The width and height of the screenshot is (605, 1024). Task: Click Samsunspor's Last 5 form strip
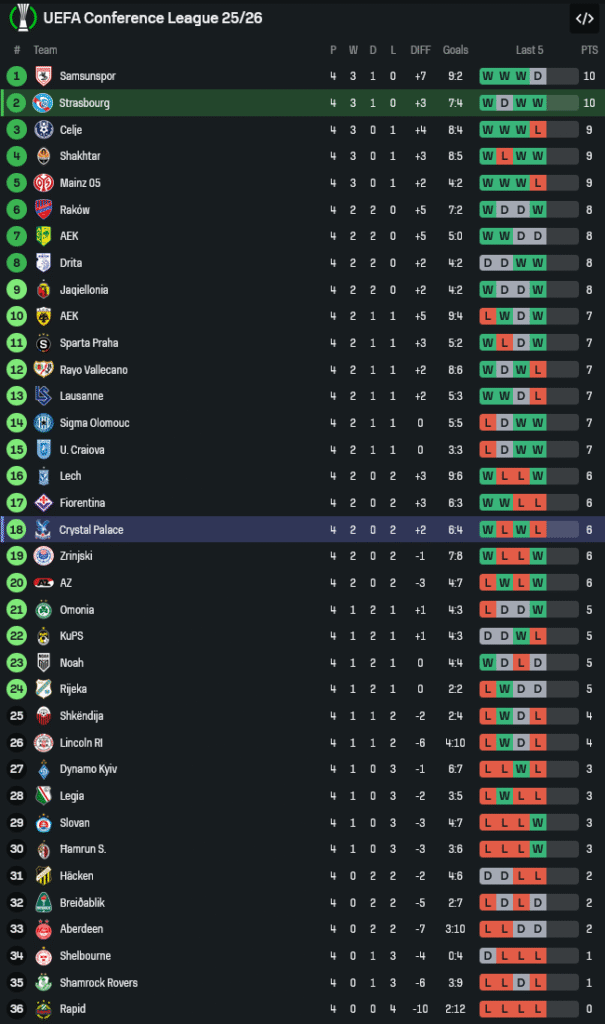[528, 76]
